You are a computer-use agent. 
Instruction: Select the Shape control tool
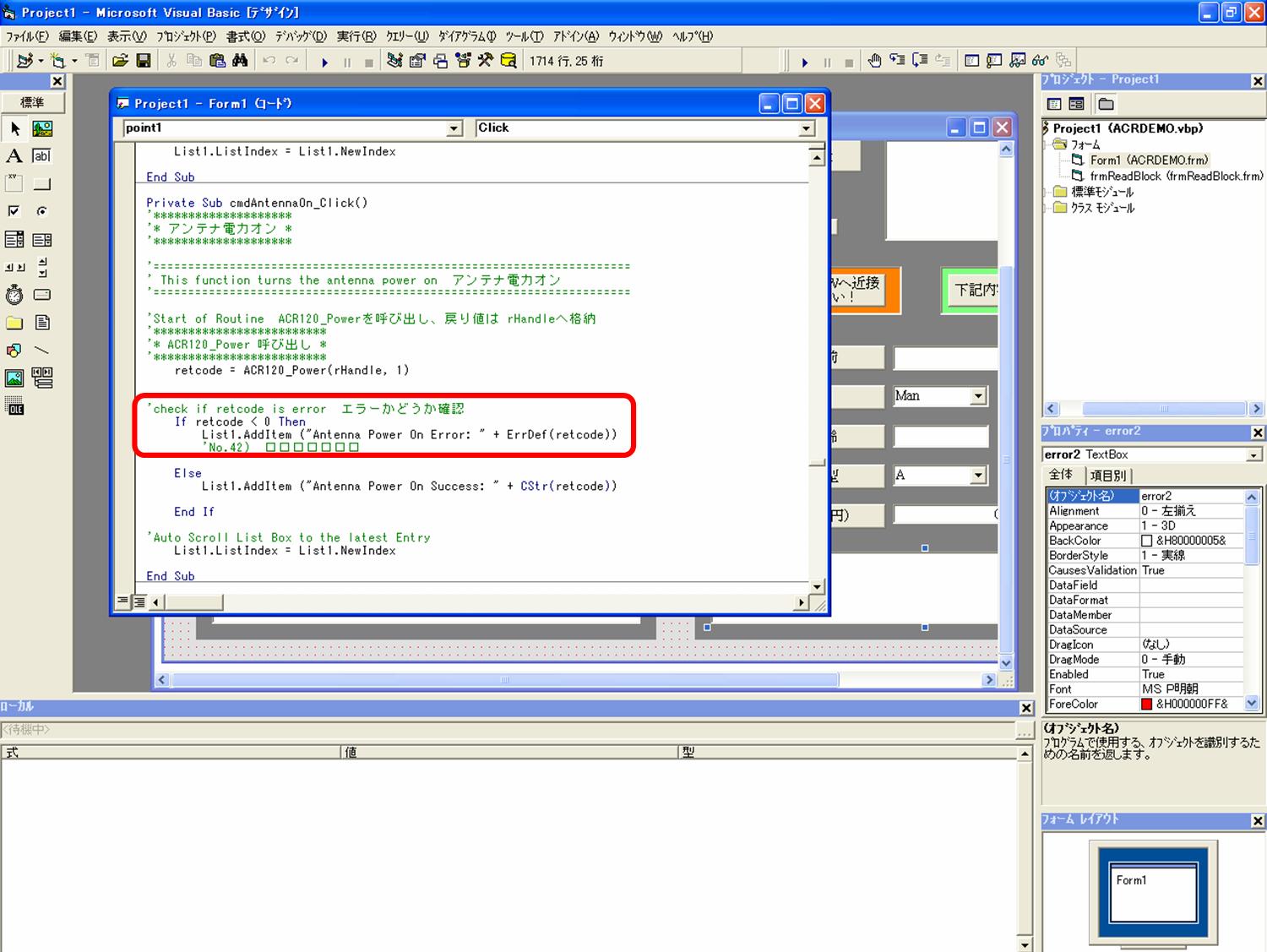[x=14, y=351]
